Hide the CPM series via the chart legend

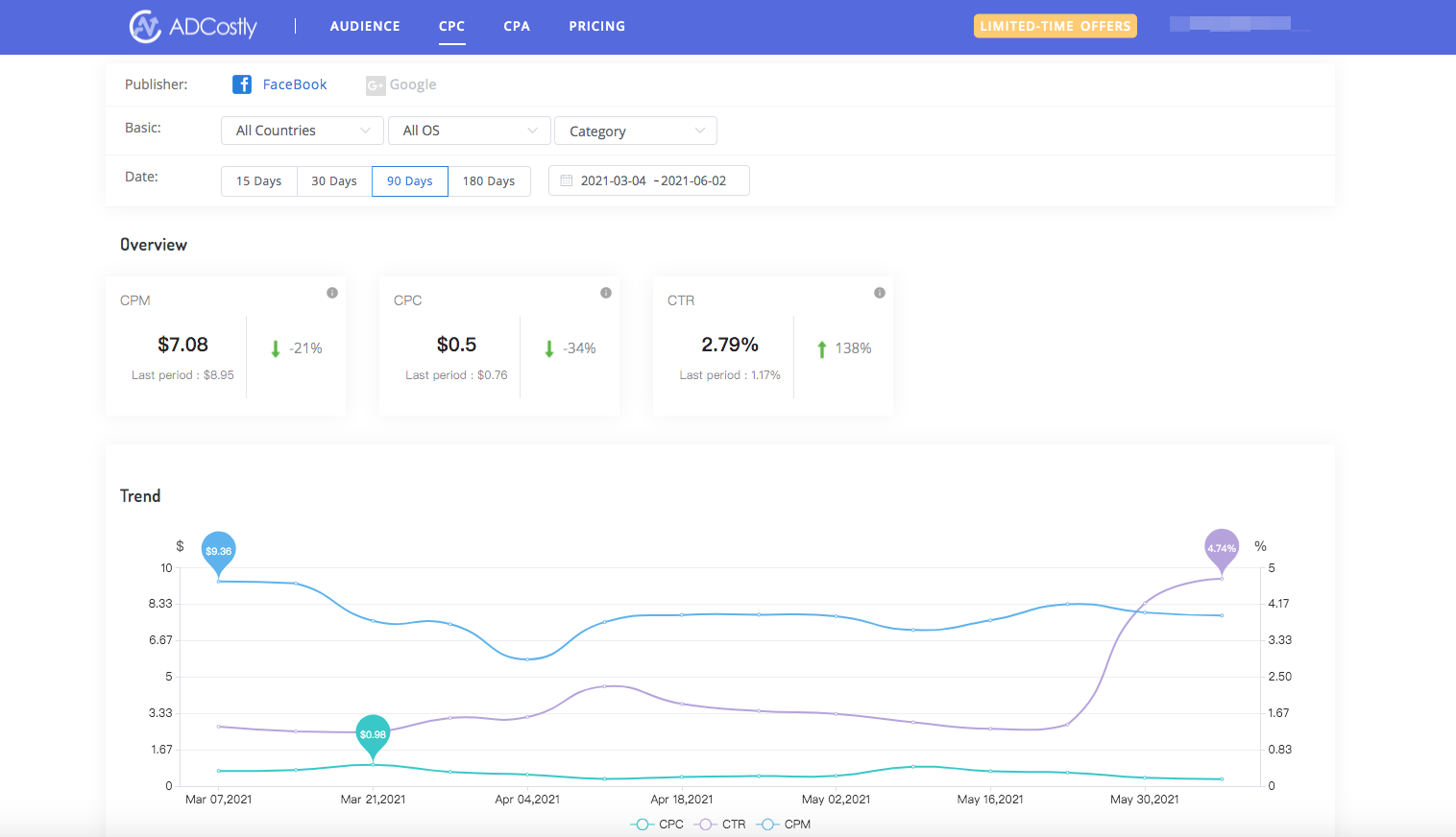[x=785, y=824]
